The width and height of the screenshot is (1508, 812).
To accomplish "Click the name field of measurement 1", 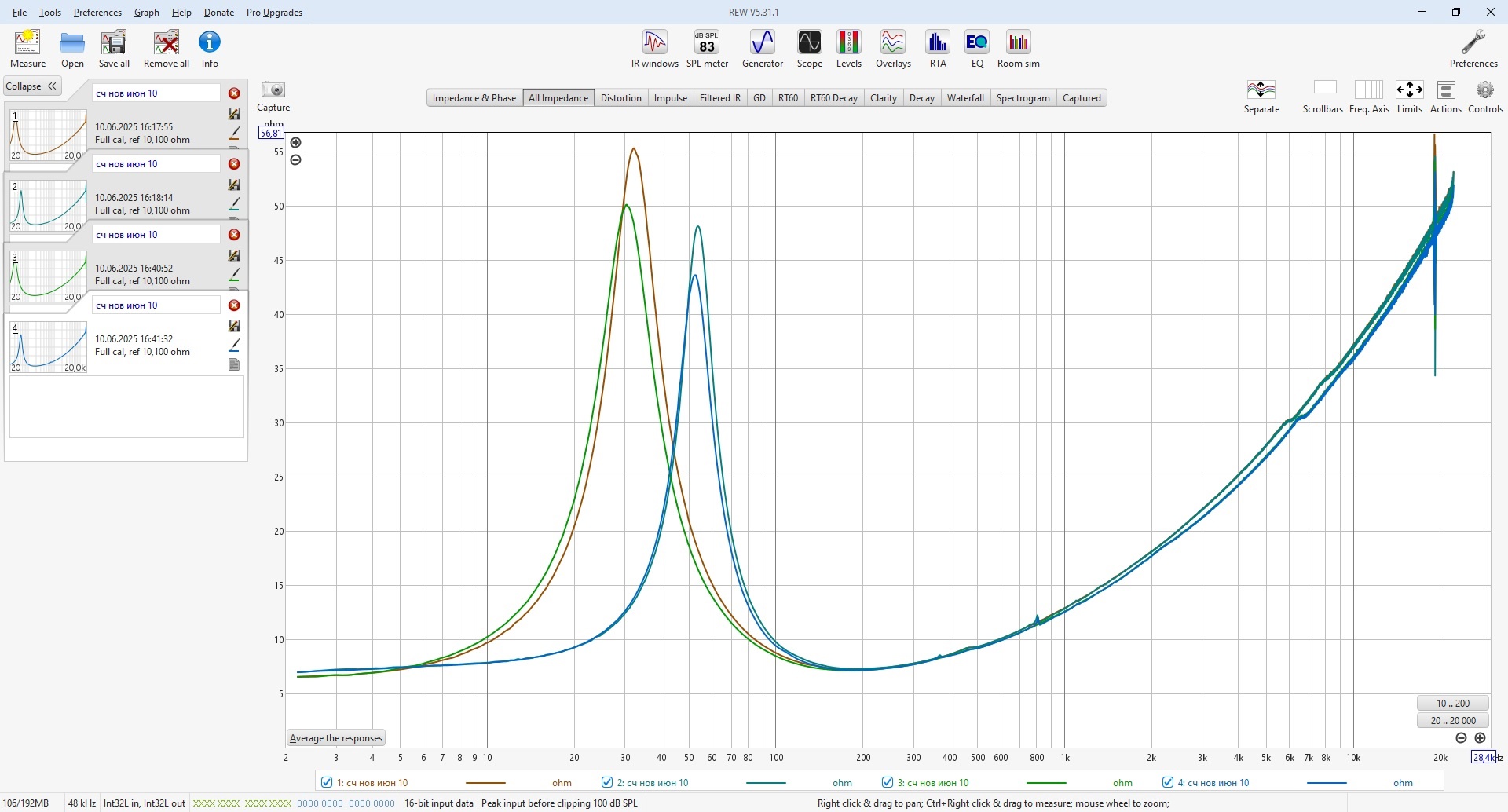I will coord(156,93).
